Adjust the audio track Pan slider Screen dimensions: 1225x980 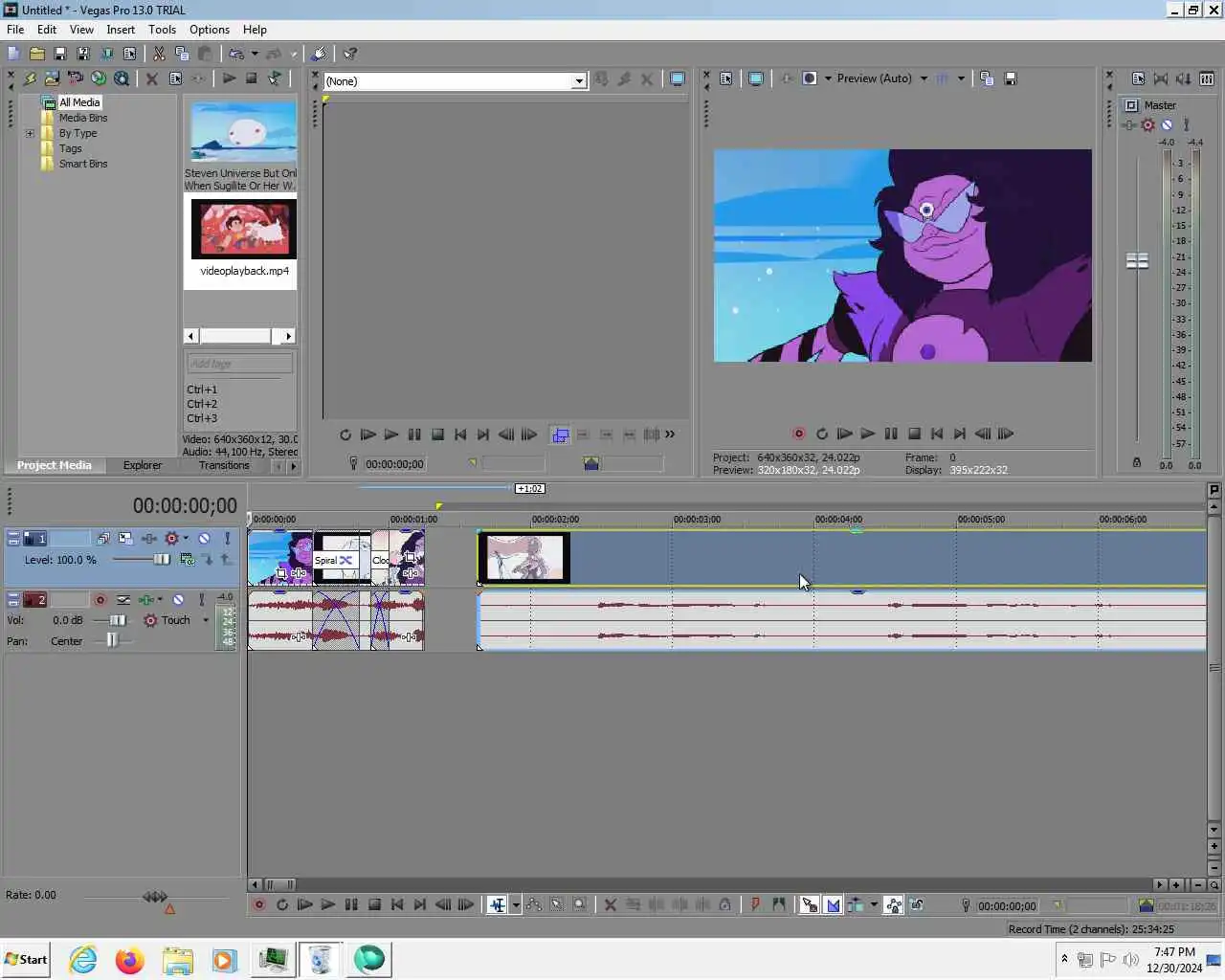(110, 641)
